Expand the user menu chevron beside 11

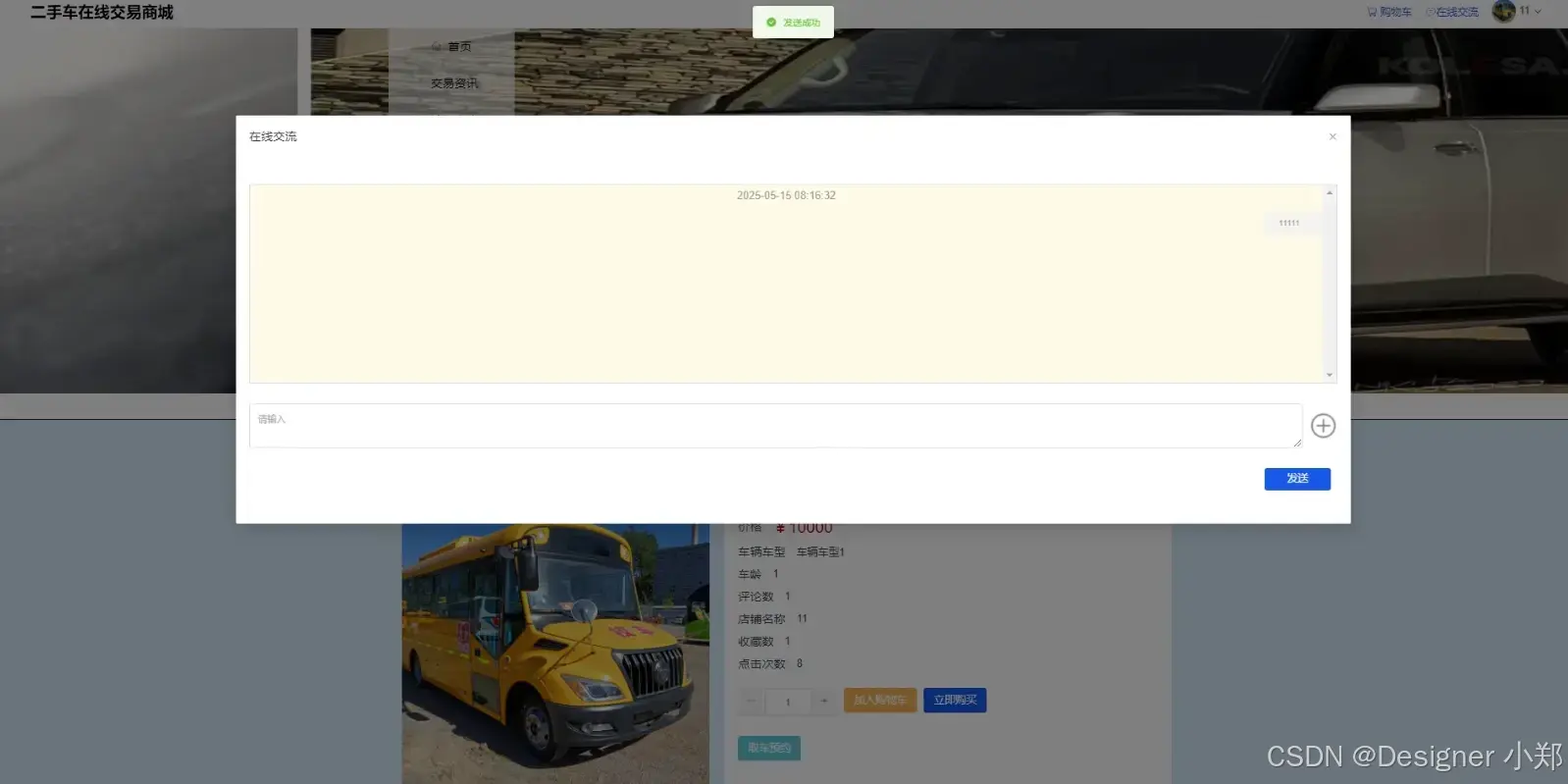[1538, 12]
